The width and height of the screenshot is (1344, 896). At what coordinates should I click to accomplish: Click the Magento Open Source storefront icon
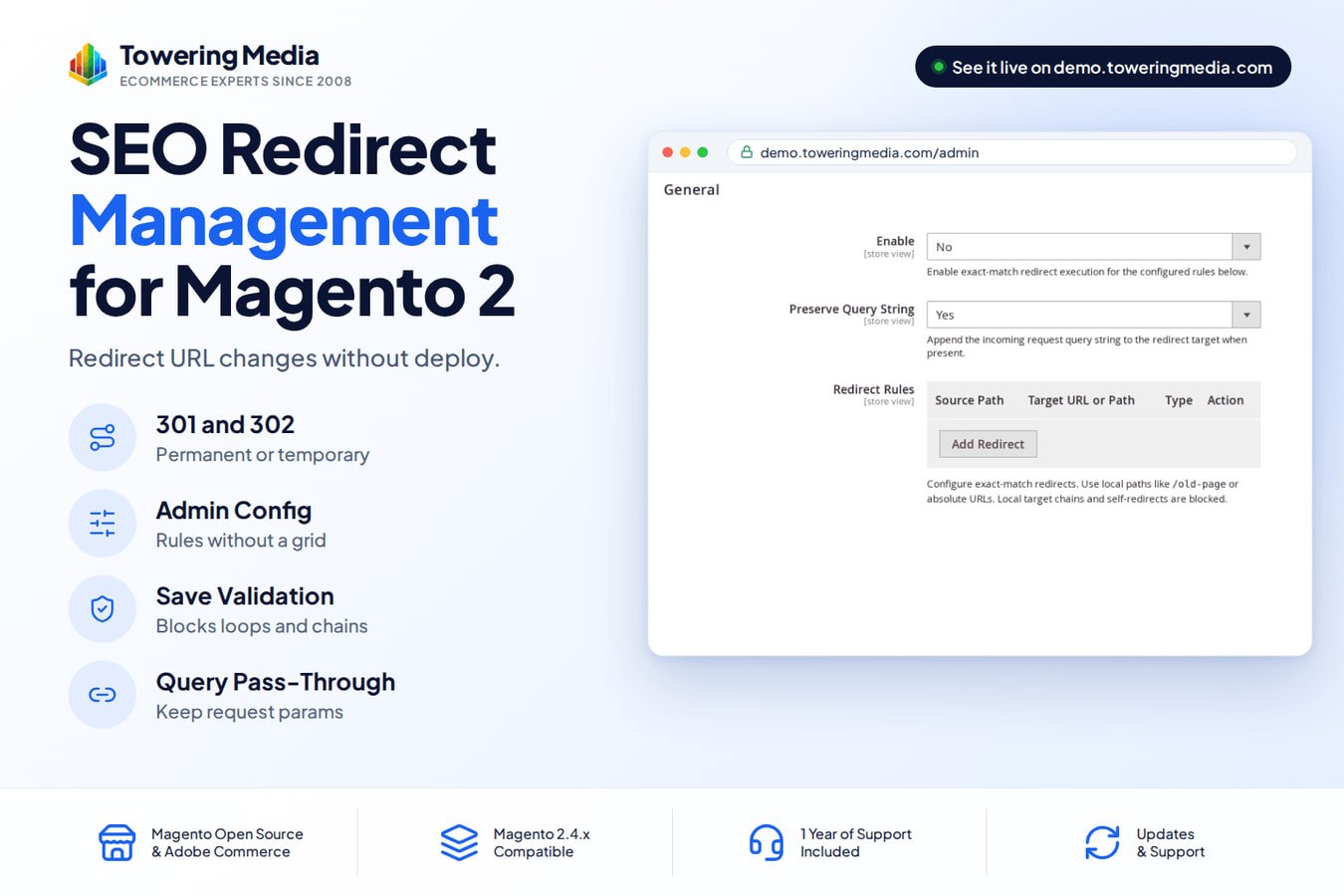[x=116, y=842]
